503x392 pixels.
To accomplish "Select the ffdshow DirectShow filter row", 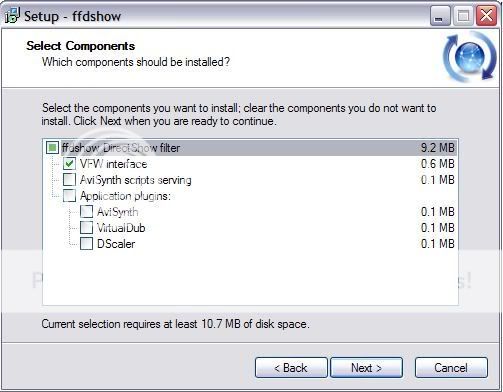I will pos(250,147).
